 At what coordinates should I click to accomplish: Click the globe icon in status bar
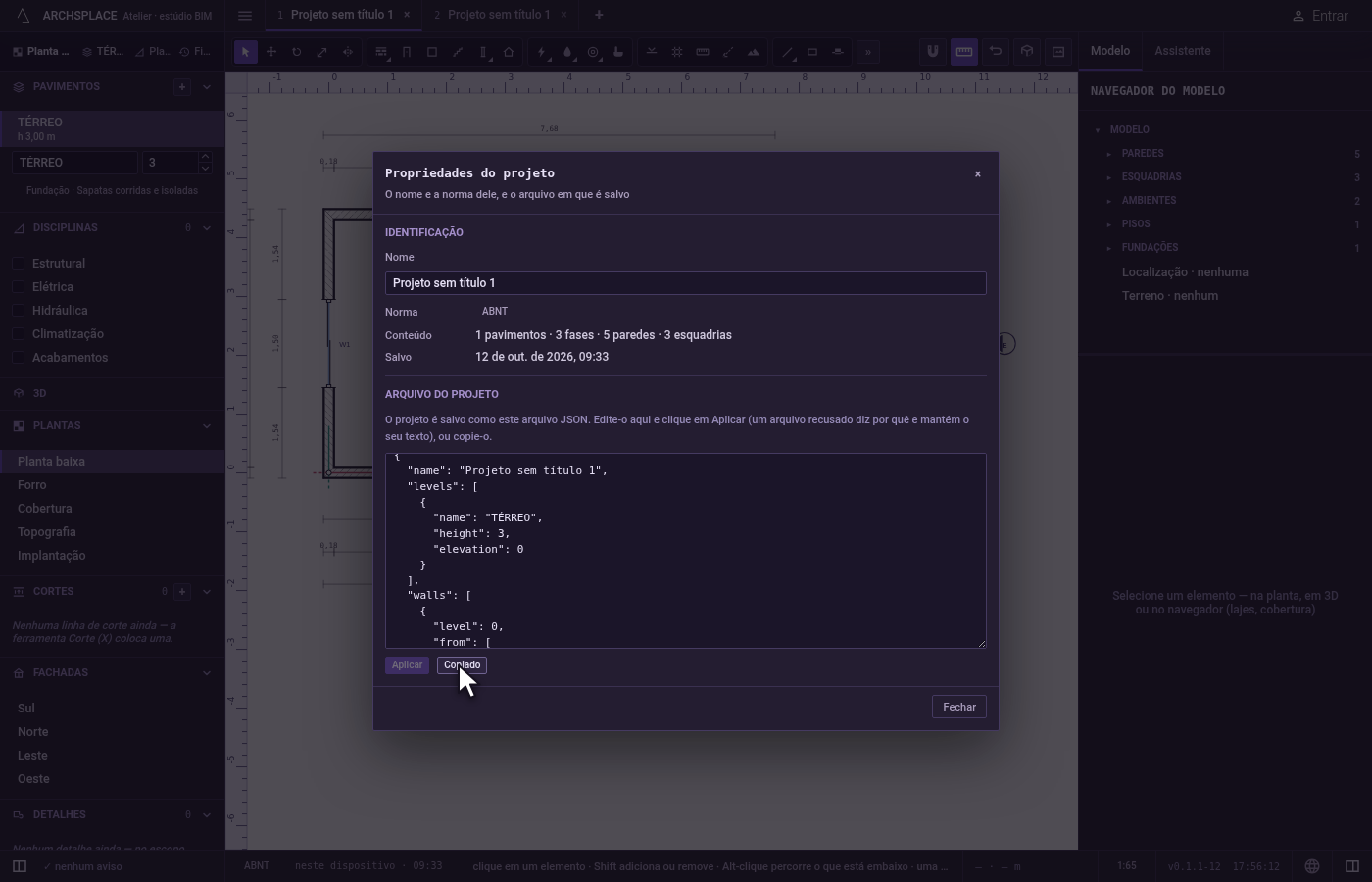1312,866
